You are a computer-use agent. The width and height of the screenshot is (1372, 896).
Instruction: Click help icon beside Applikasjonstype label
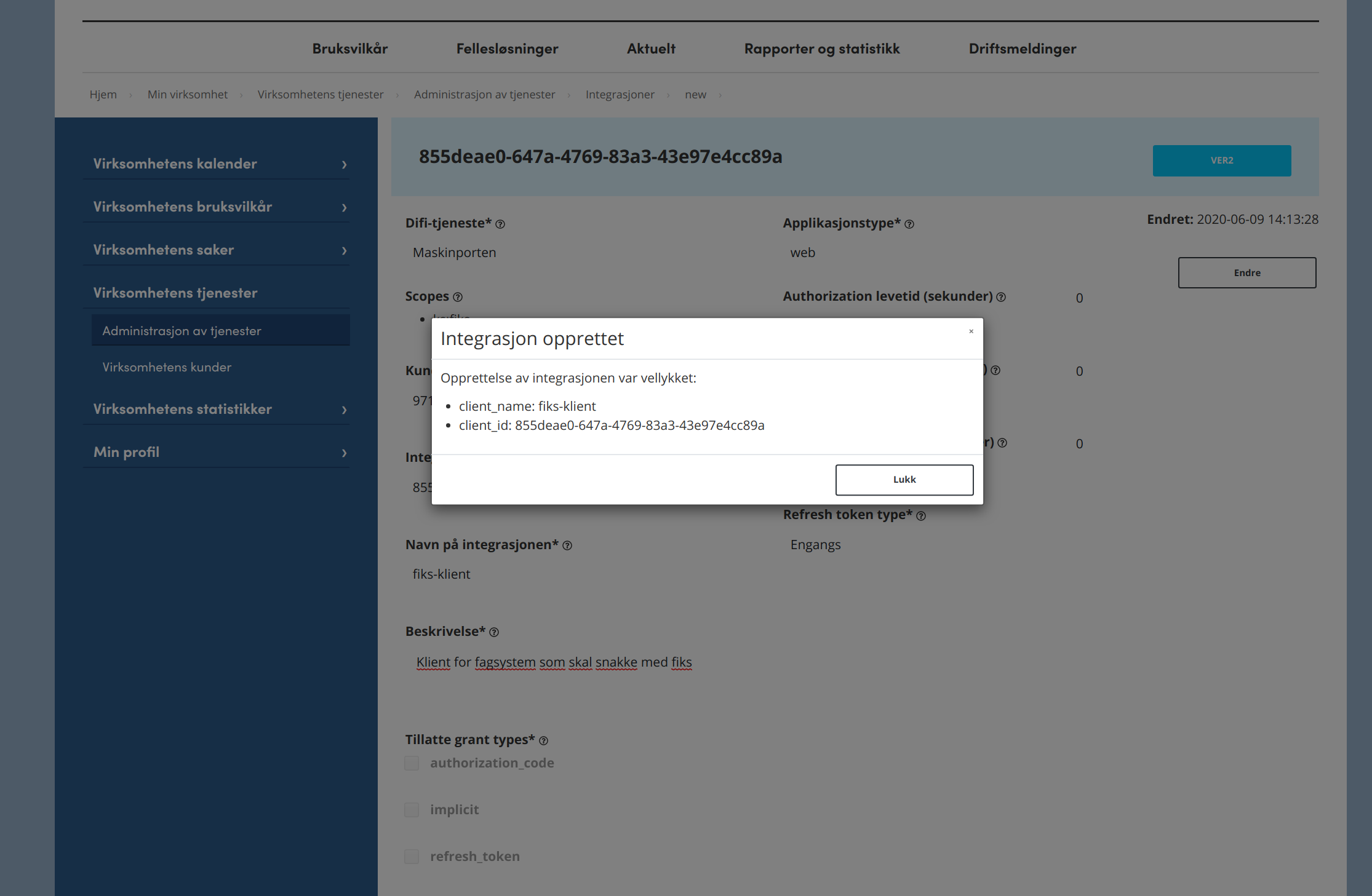909,224
